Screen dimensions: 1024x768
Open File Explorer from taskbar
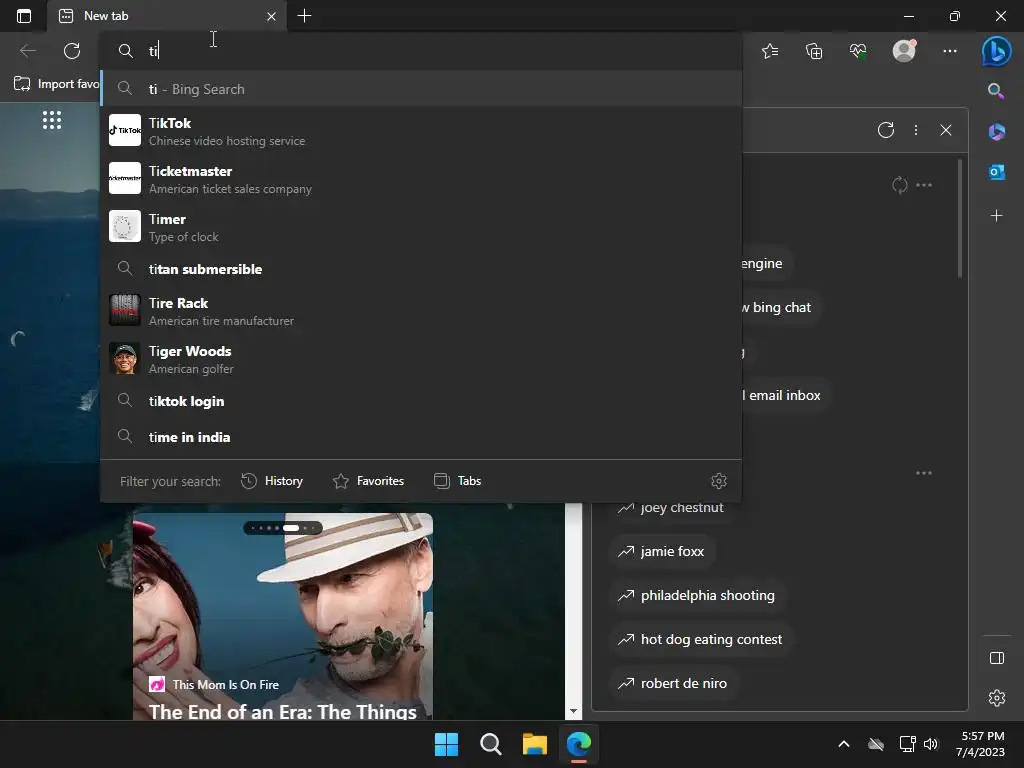pos(535,744)
